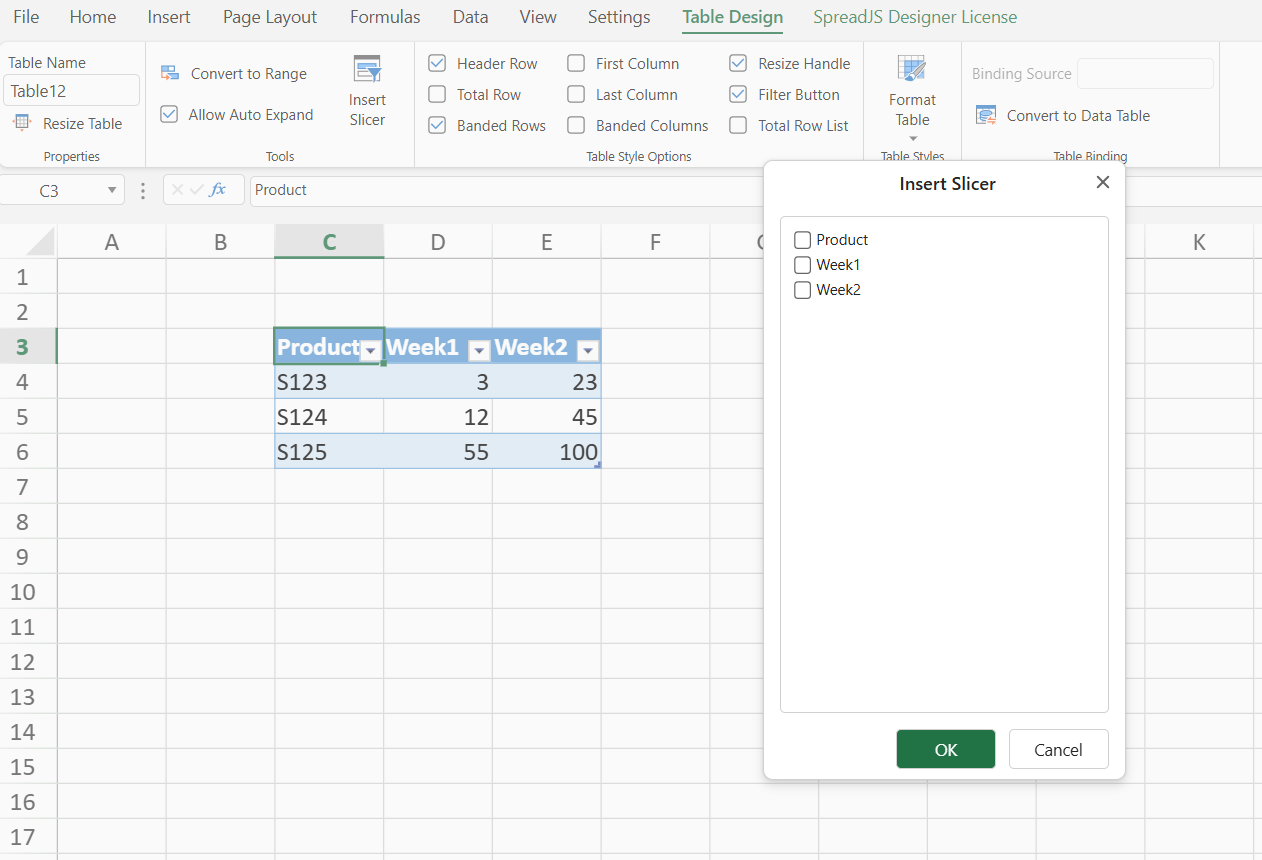Viewport: 1262px width, 860px height.
Task: Select cell containing S124
Action: 329,416
